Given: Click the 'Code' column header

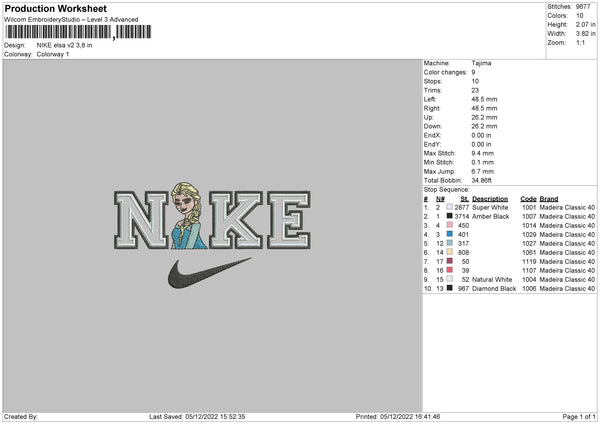Looking at the screenshot, I should tap(528, 199).
